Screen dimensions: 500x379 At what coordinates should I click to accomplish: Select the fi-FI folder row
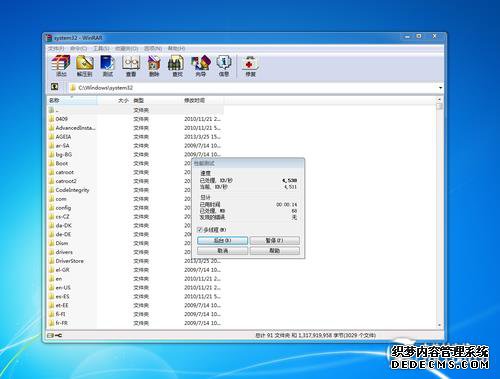(135, 314)
